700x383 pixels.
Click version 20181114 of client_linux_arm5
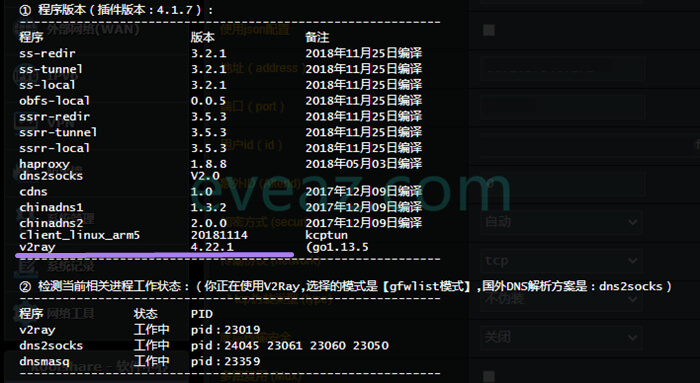coord(219,235)
